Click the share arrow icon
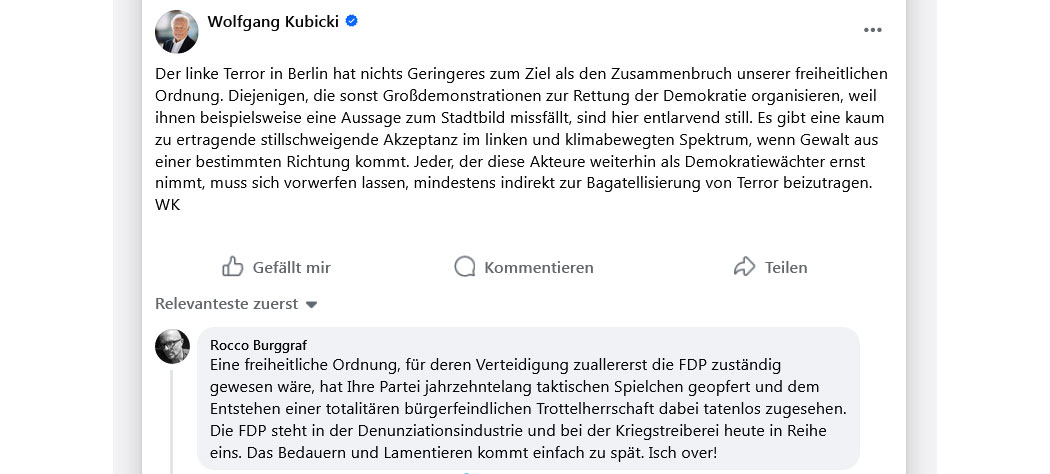This screenshot has height=474, width=1050. pyautogui.click(x=744, y=267)
